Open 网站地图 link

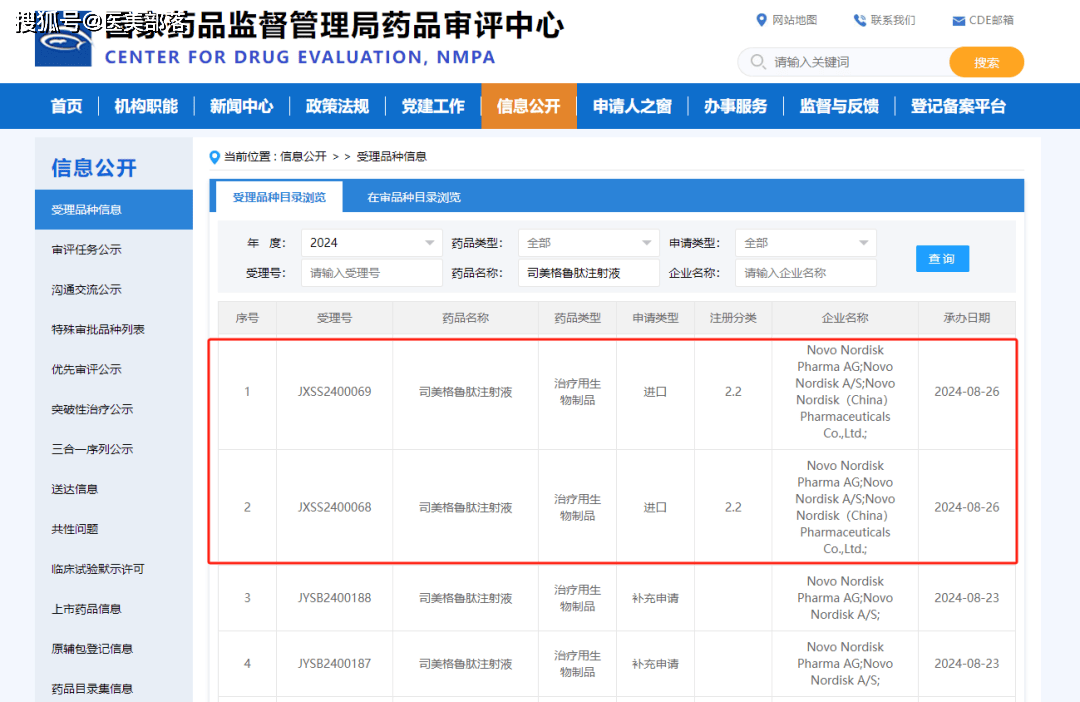(x=794, y=20)
